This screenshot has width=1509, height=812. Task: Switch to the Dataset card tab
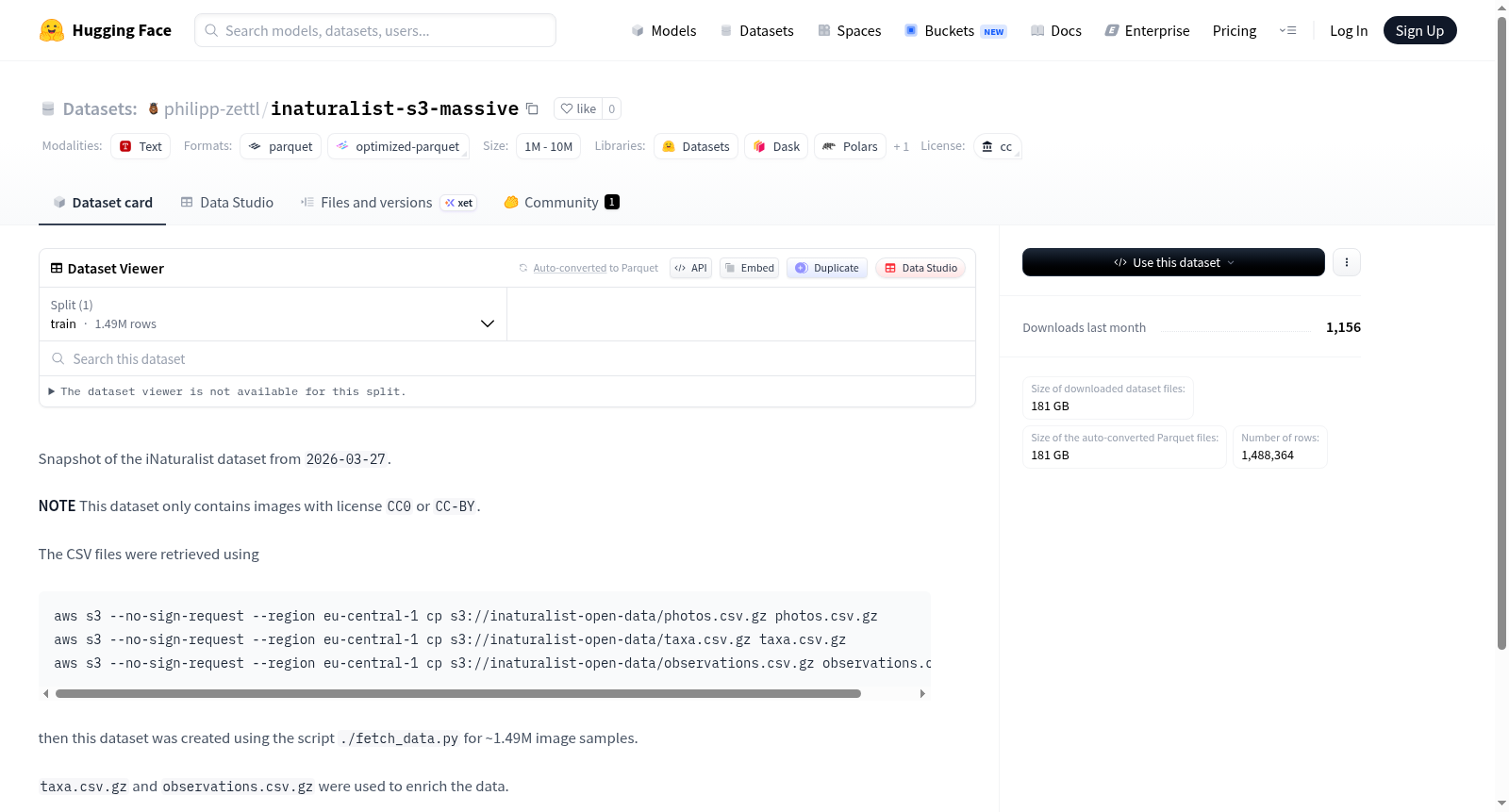tap(102, 202)
